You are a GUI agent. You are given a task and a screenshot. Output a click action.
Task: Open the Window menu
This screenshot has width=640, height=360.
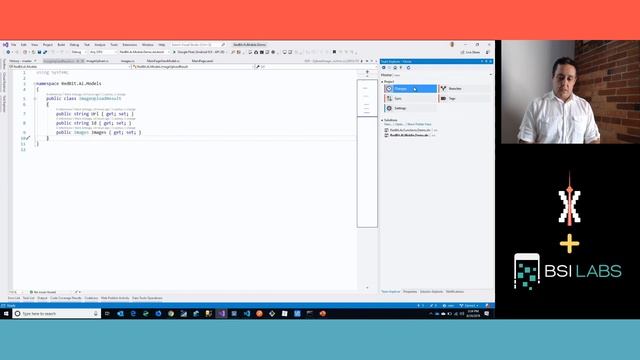tap(148, 44)
